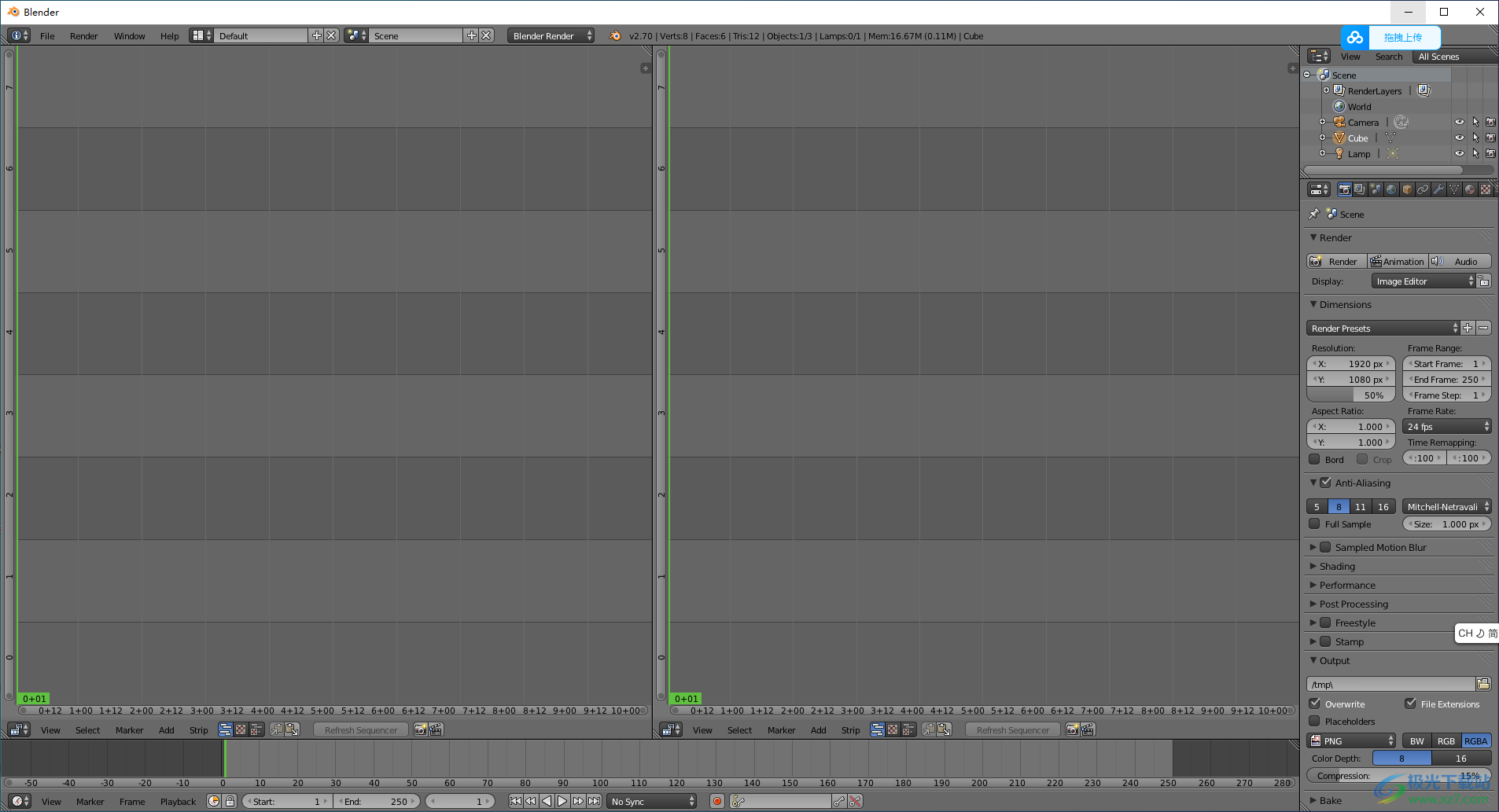Open the Display Image Editor dropdown
The width and height of the screenshot is (1499, 812).
pyautogui.click(x=1424, y=281)
